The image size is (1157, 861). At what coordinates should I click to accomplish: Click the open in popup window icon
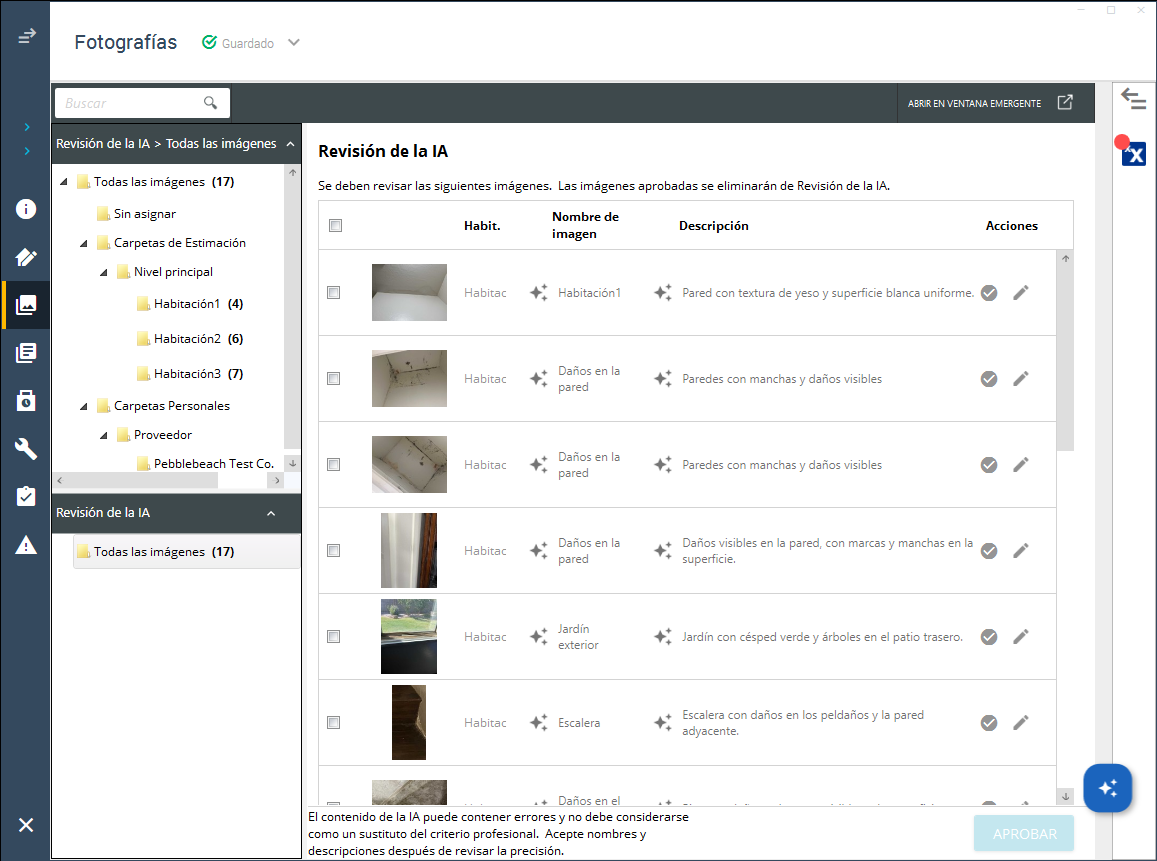(x=1066, y=103)
